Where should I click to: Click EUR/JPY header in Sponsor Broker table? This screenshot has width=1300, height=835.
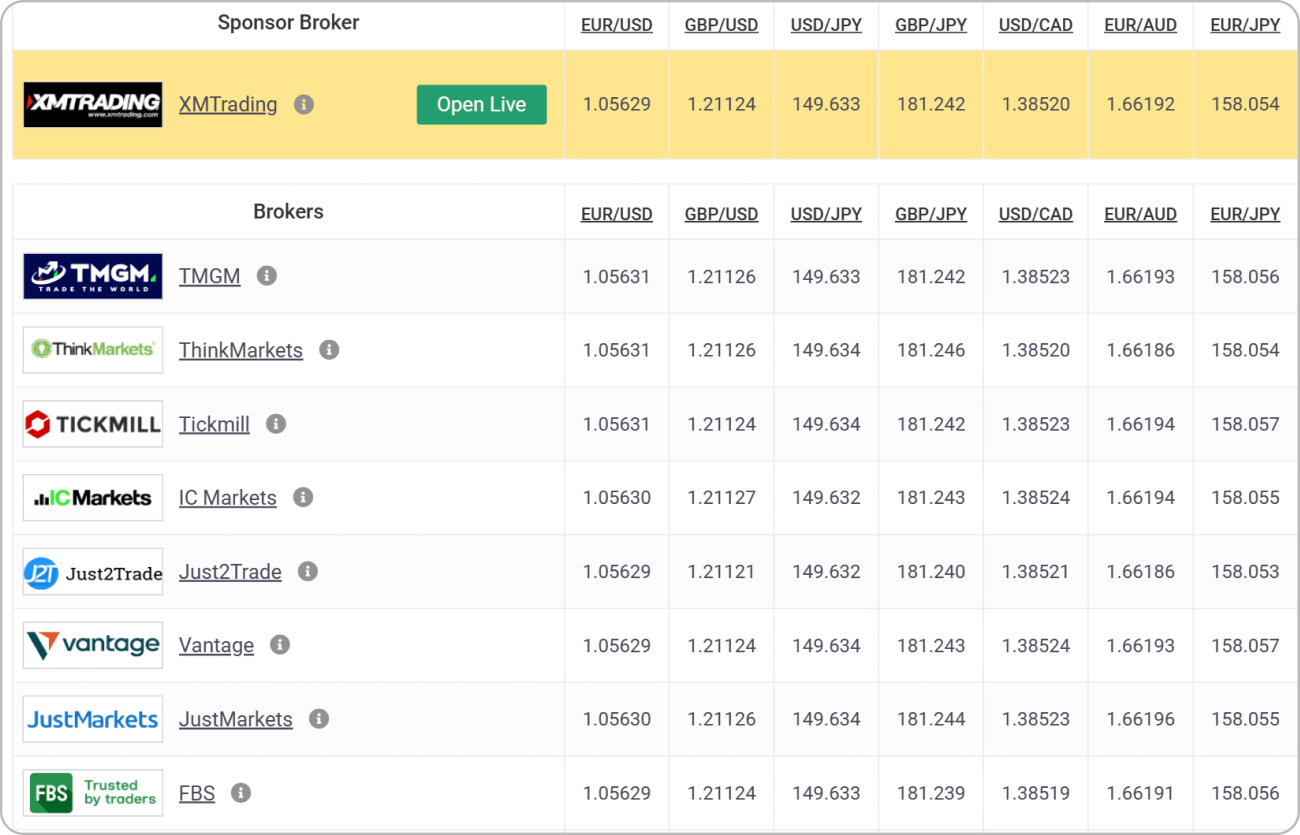point(1245,25)
